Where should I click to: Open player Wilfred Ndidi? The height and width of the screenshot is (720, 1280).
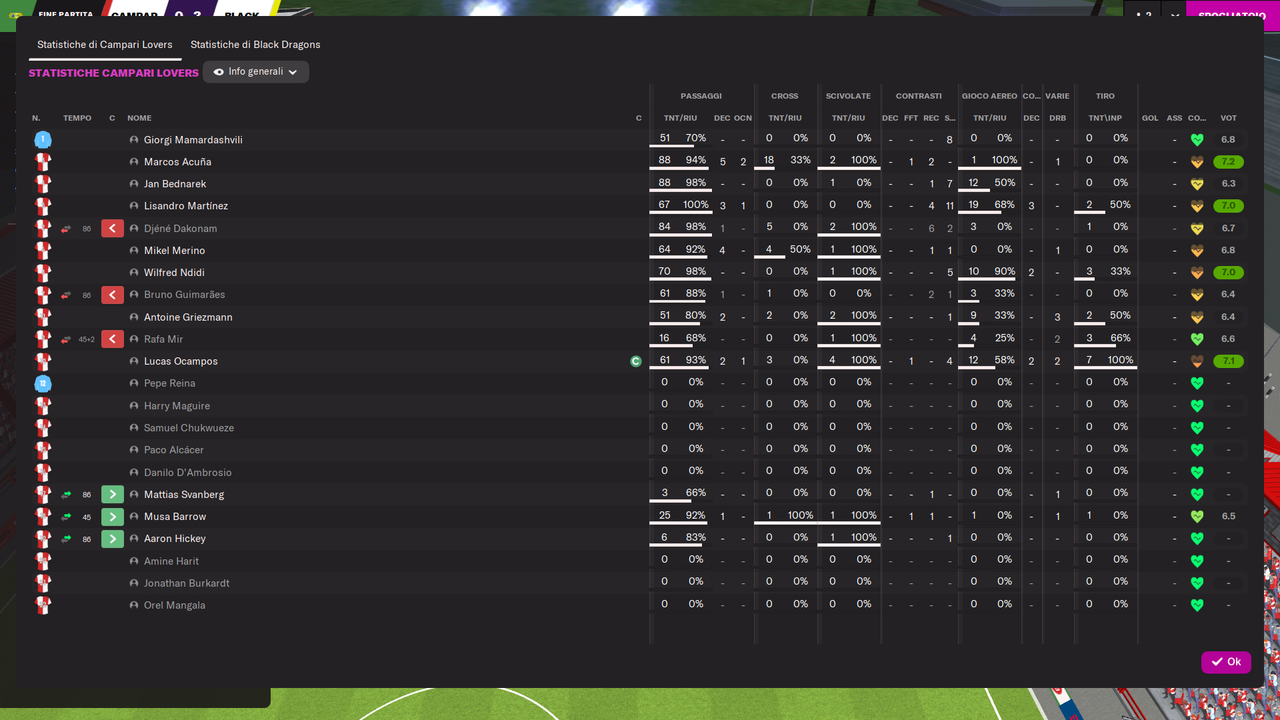(x=174, y=273)
